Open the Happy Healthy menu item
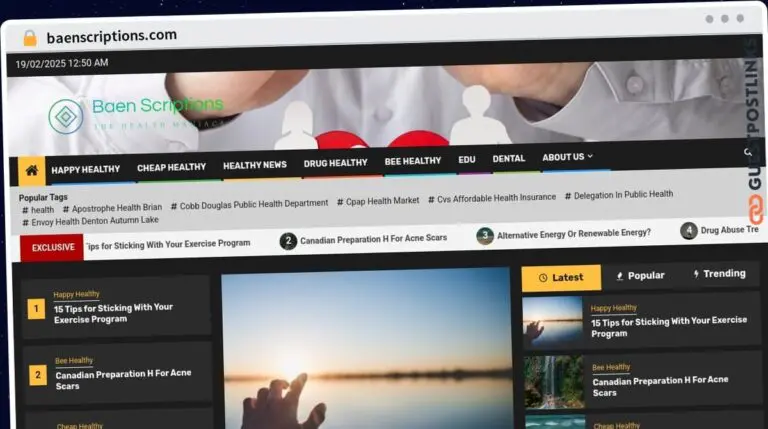 point(86,169)
